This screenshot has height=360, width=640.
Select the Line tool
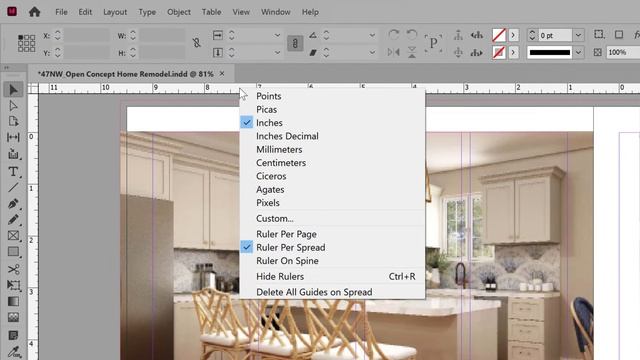13,187
